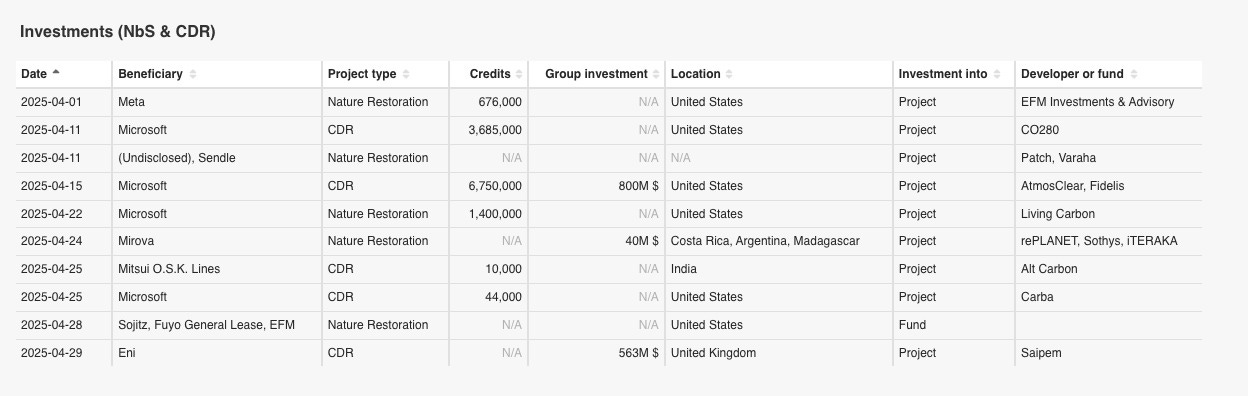Screen dimensions: 1248x396
Task: Click sort arrows beside Group investment header
Action: pyautogui.click(x=656, y=74)
